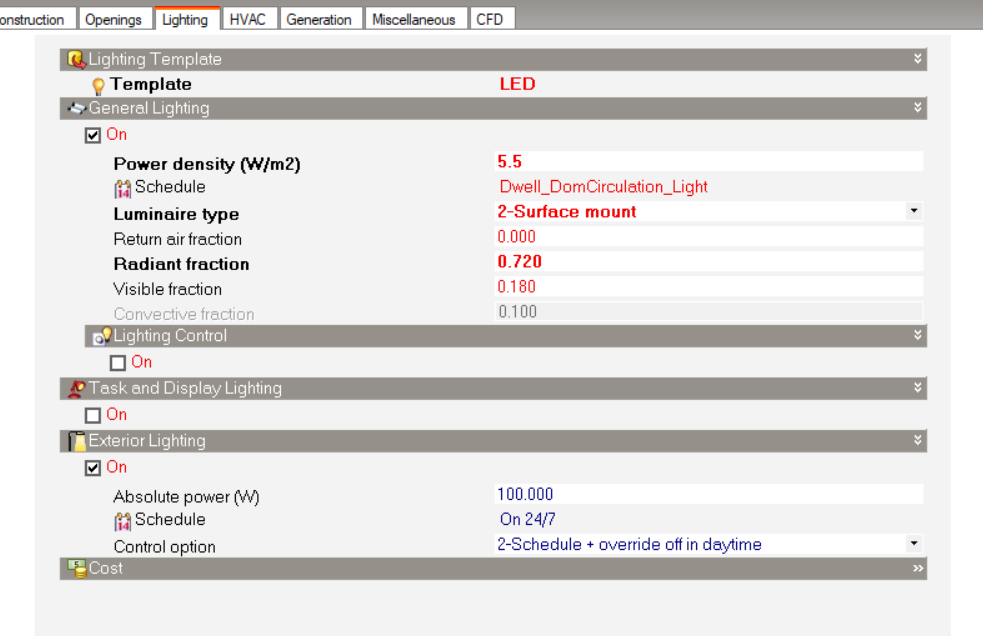Go to the CFD tab
This screenshot has width=983, height=636.
pyautogui.click(x=490, y=19)
